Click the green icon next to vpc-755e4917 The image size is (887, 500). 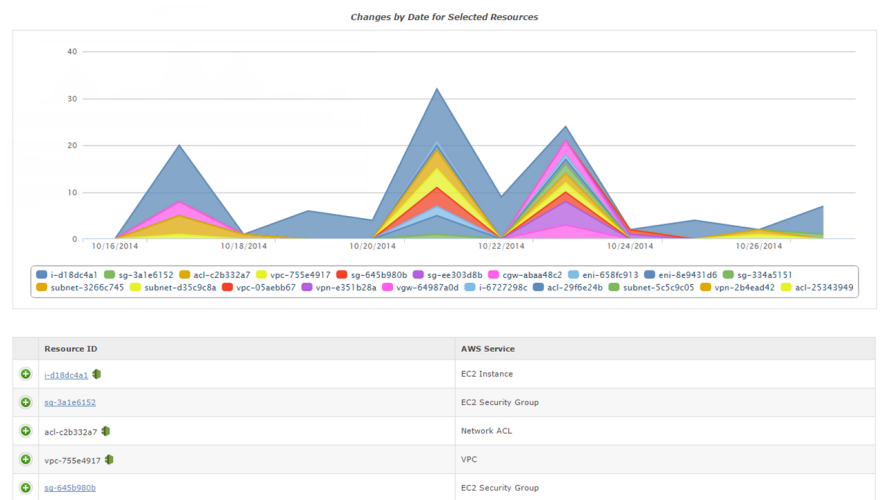(x=109, y=460)
